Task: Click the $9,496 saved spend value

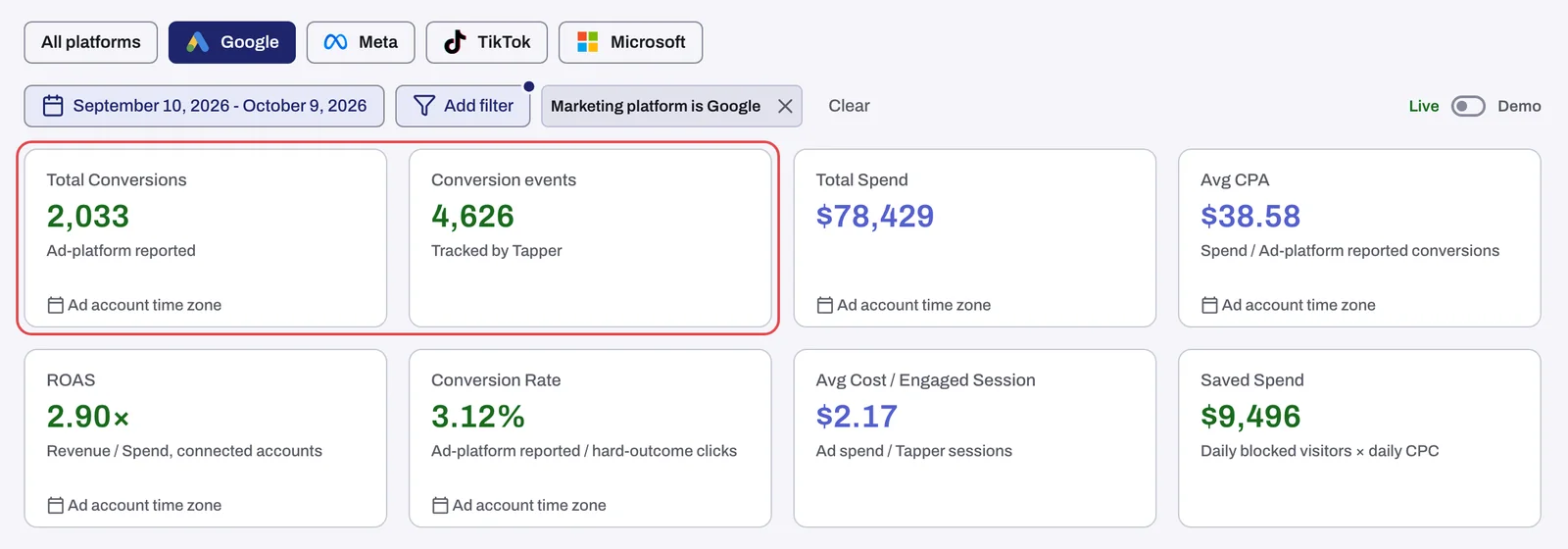Action: pos(1250,416)
